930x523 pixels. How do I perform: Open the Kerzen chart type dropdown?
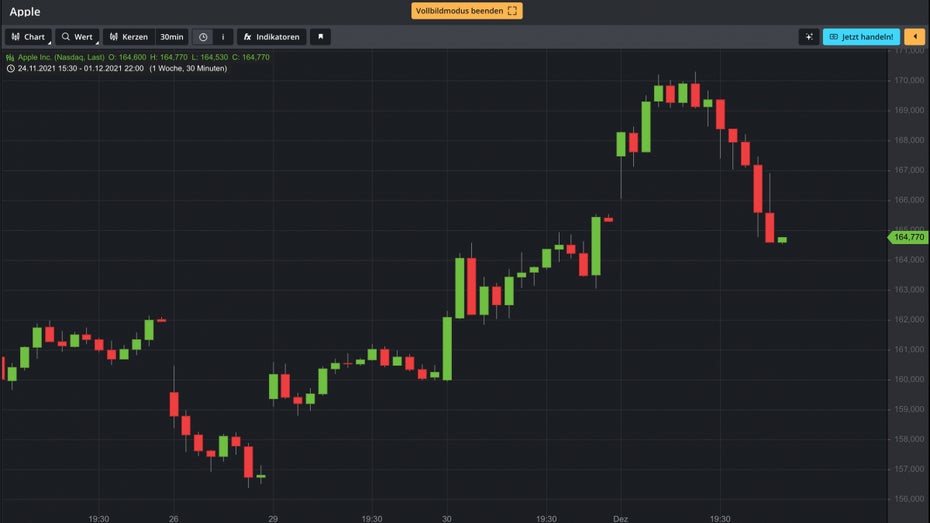pyautogui.click(x=128, y=37)
